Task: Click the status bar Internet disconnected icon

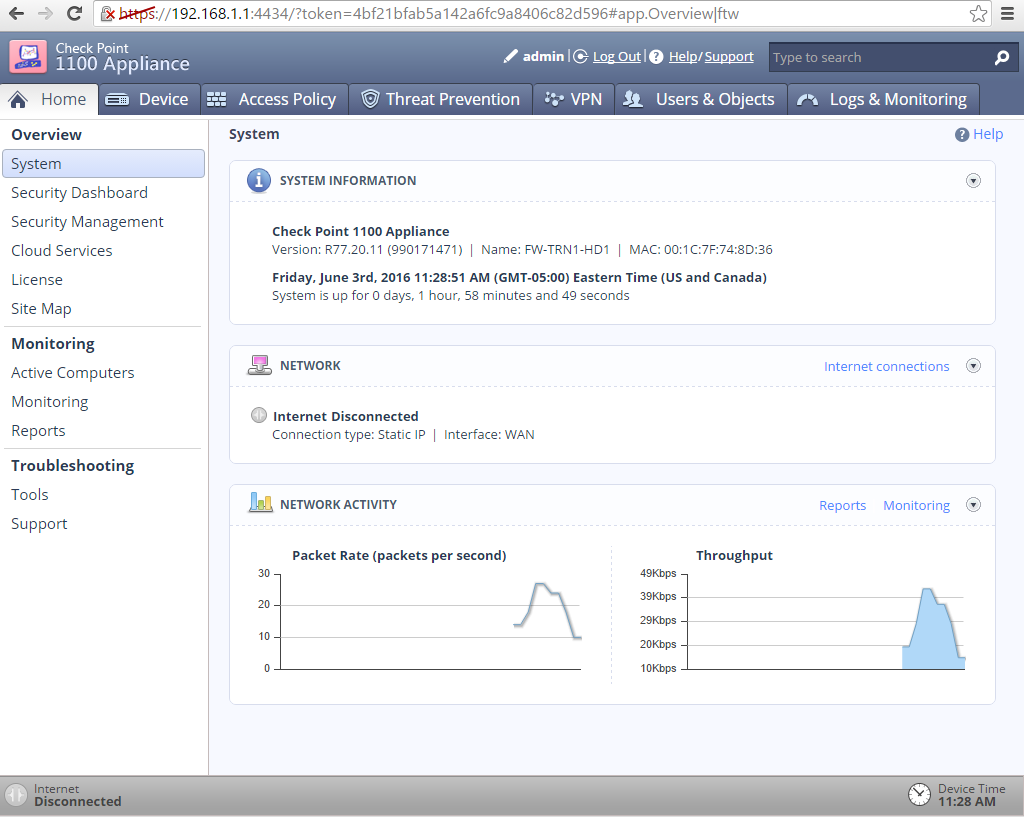Action: point(16,795)
